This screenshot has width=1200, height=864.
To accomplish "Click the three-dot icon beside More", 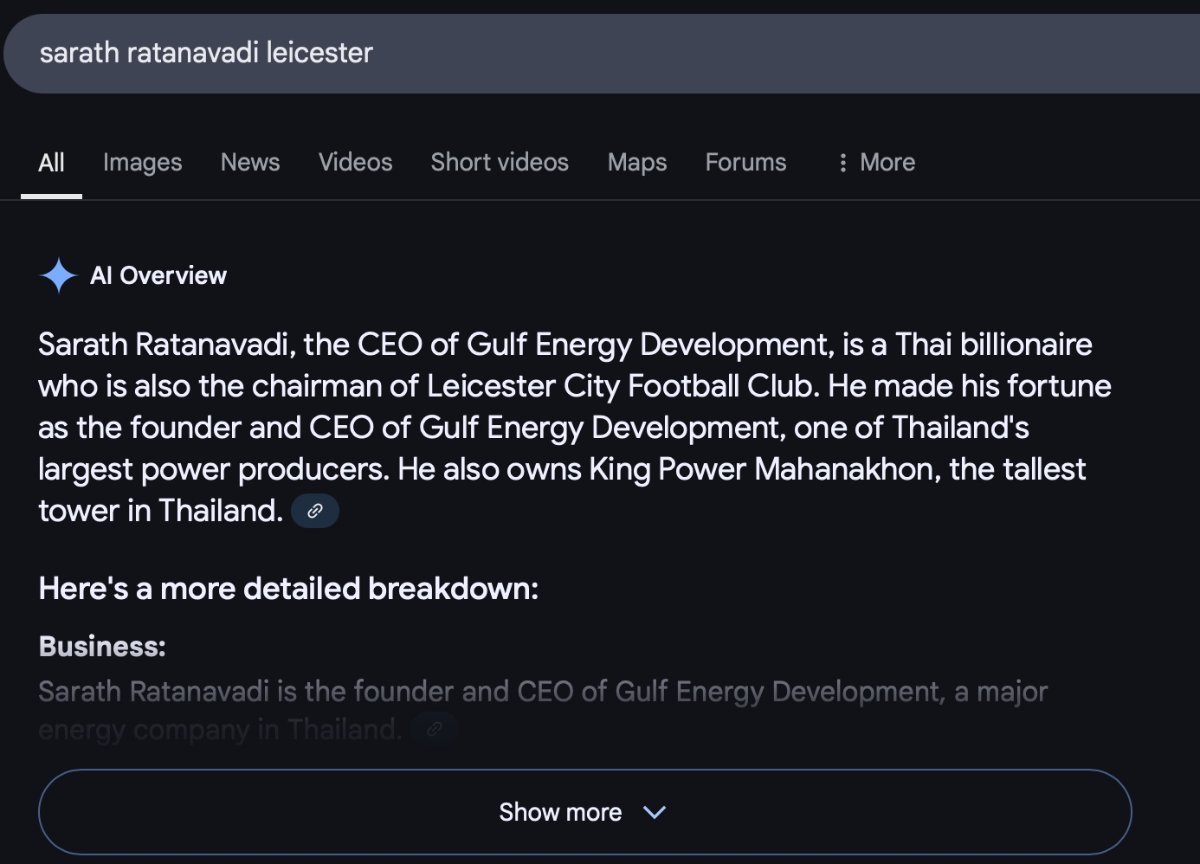I will (843, 162).
